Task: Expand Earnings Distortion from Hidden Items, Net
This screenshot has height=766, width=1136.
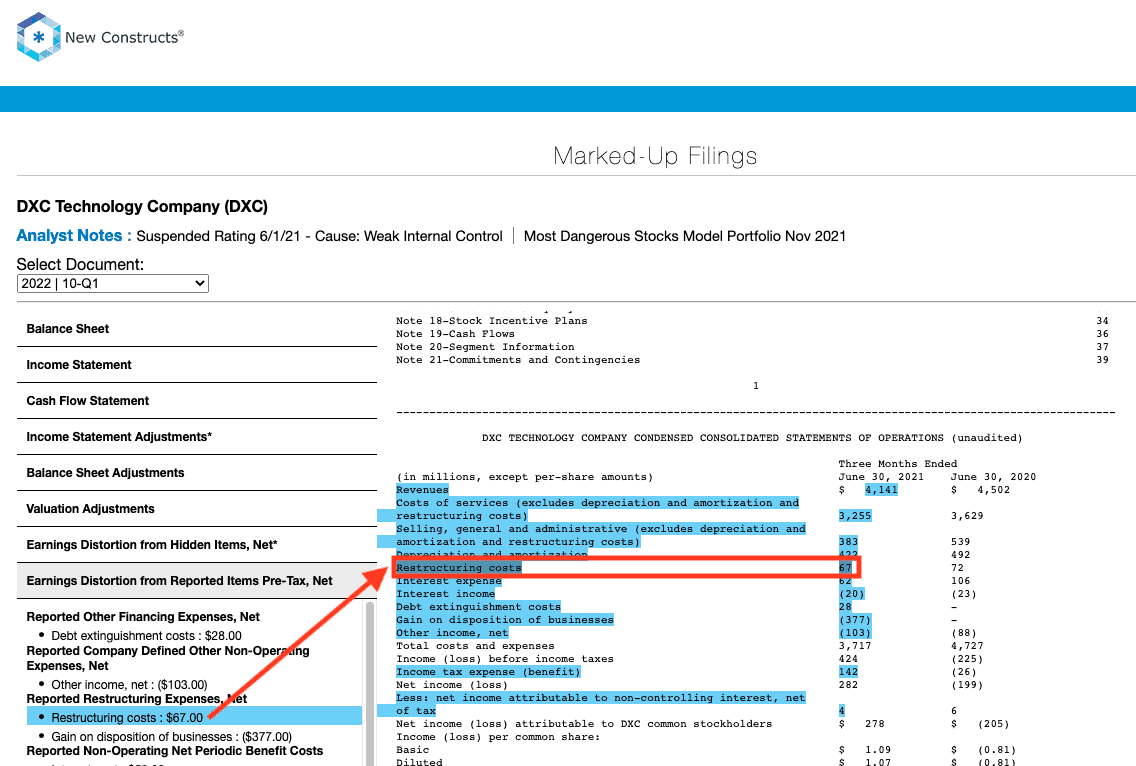Action: pyautogui.click(x=196, y=545)
